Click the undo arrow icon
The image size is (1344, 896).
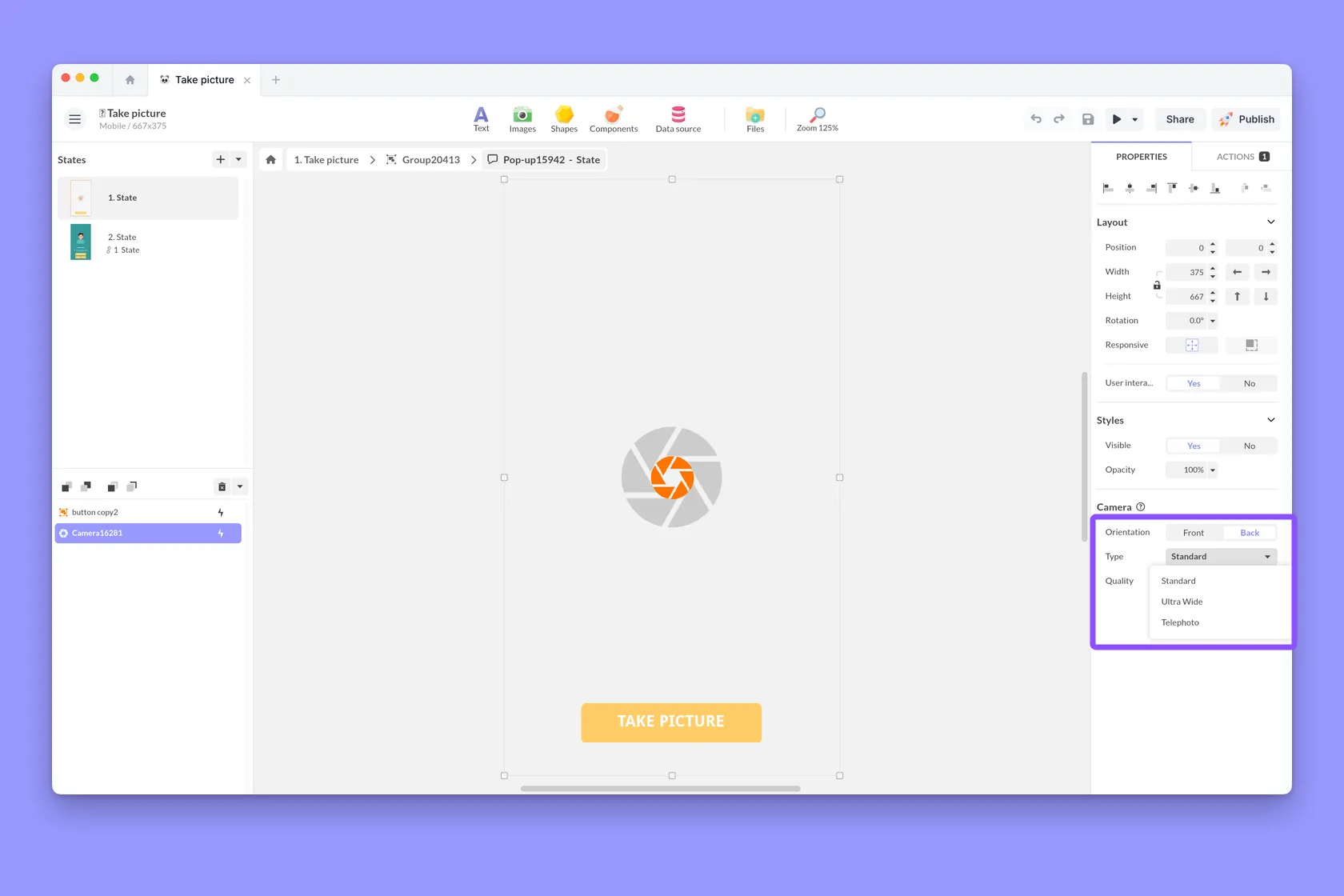1036,119
